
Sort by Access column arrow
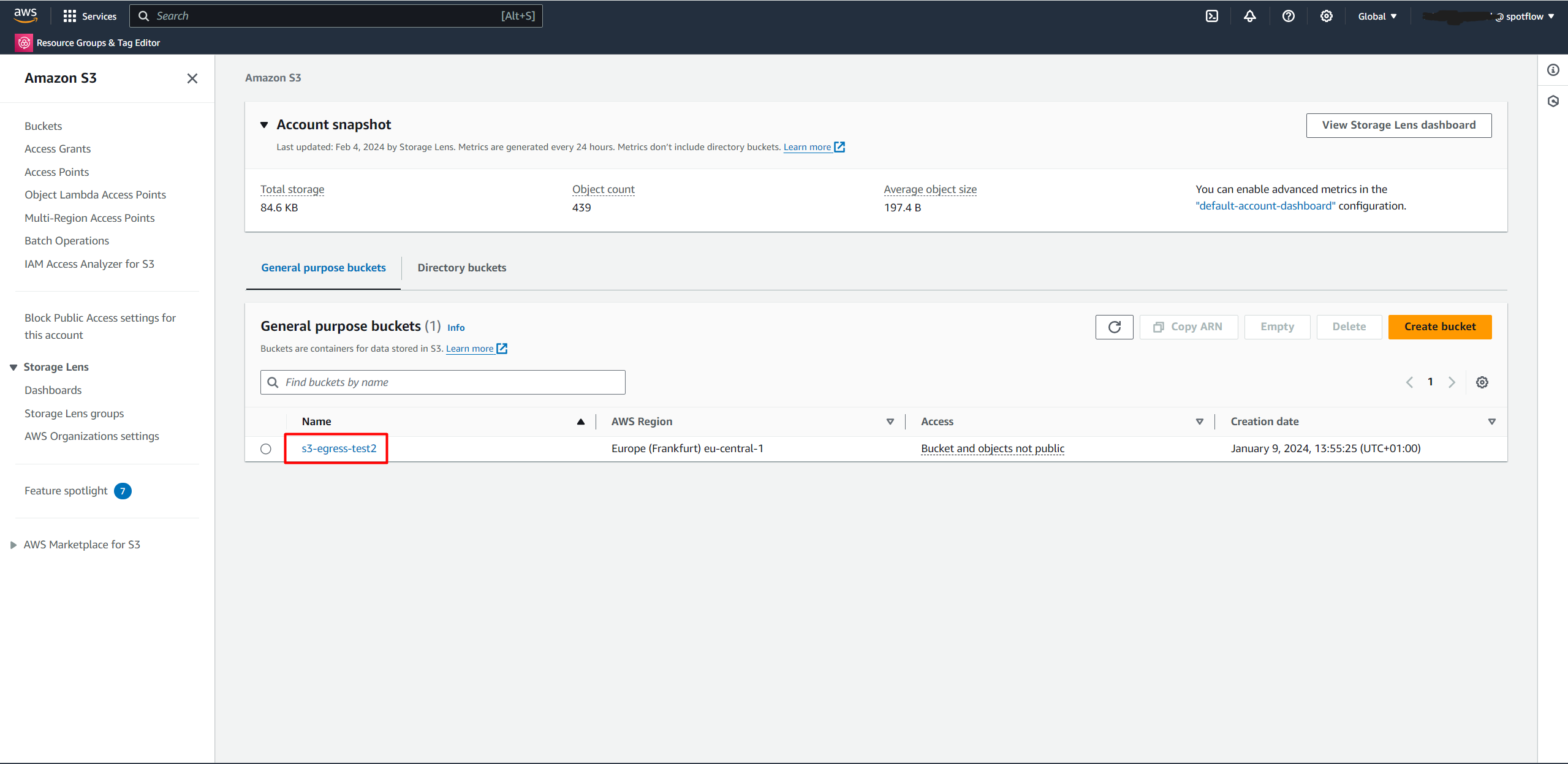(1199, 422)
